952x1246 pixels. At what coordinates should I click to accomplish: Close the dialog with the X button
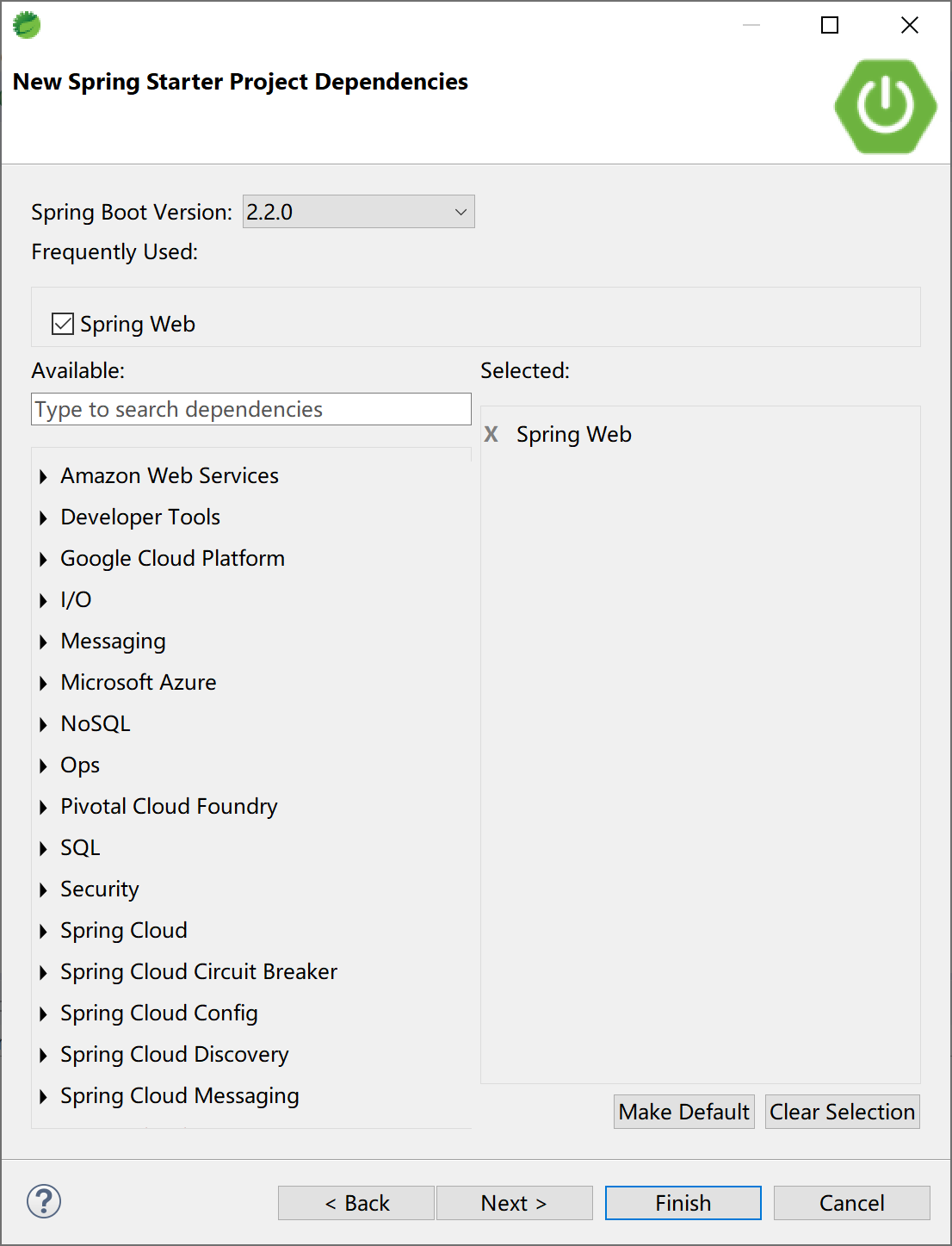909,25
